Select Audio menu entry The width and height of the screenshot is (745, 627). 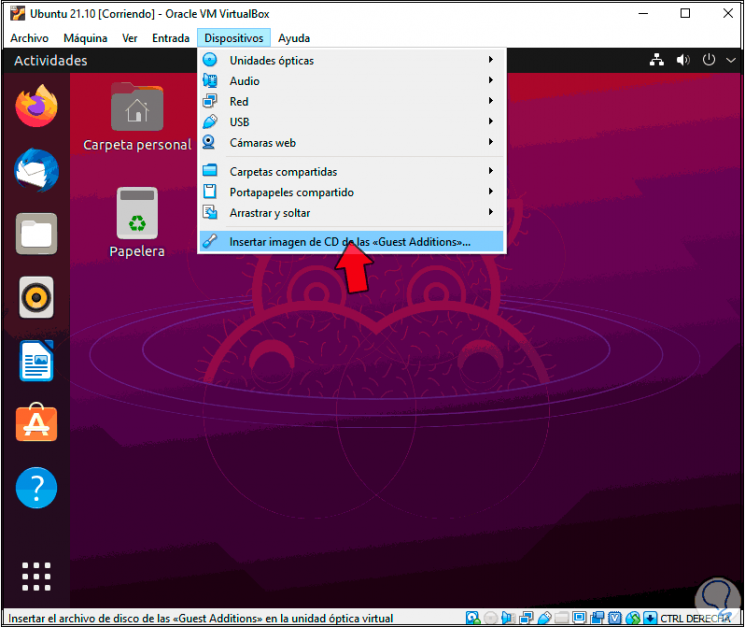tap(352, 81)
